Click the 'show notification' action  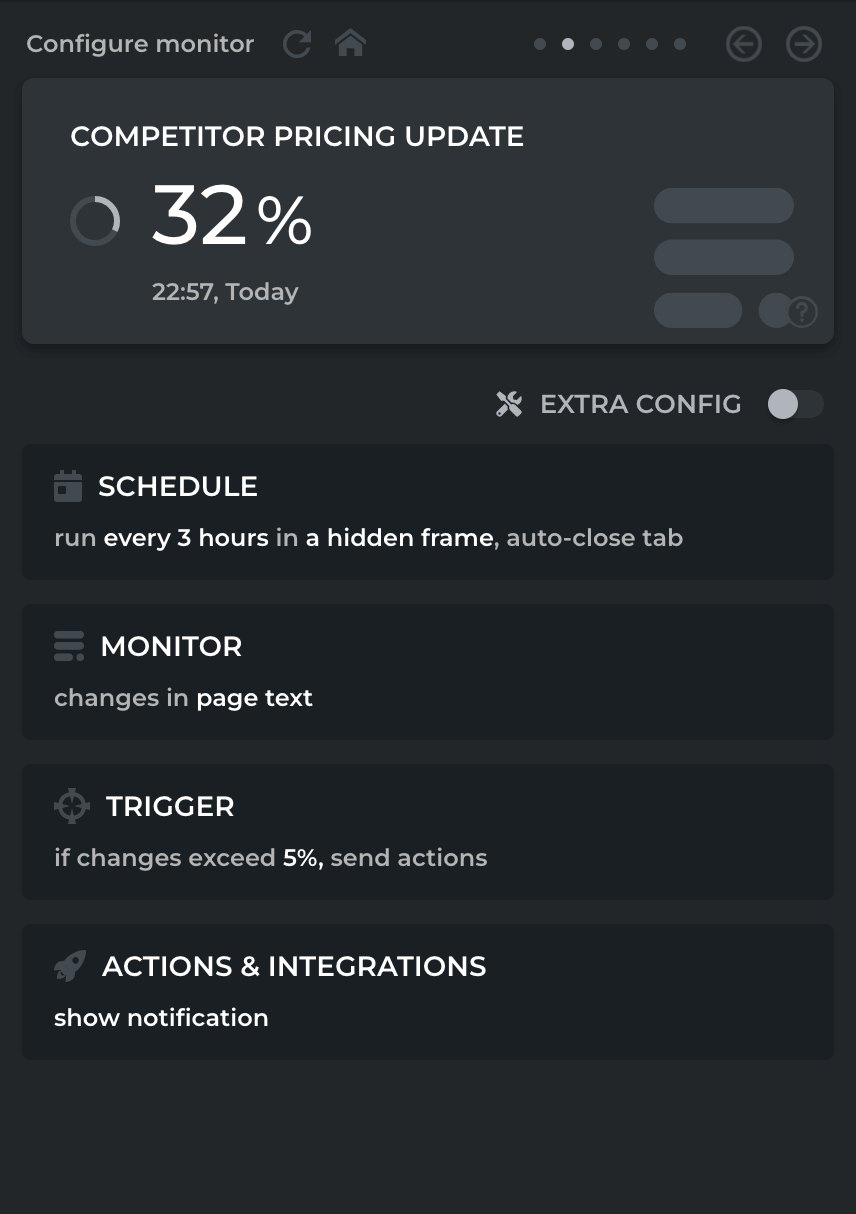161,1018
